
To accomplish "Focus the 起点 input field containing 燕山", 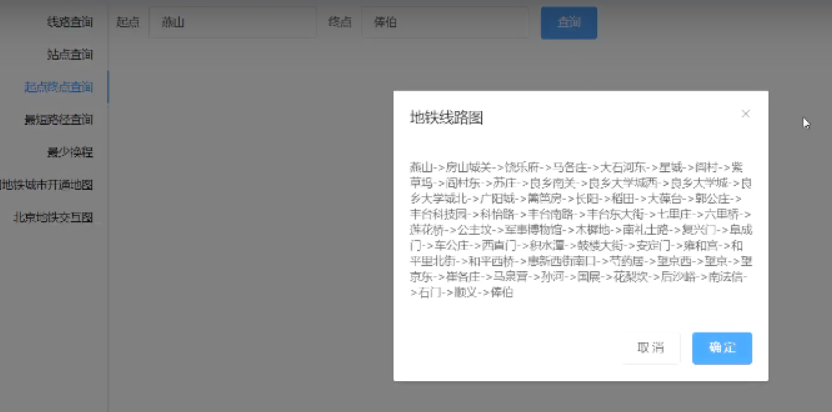I will tap(232, 22).
